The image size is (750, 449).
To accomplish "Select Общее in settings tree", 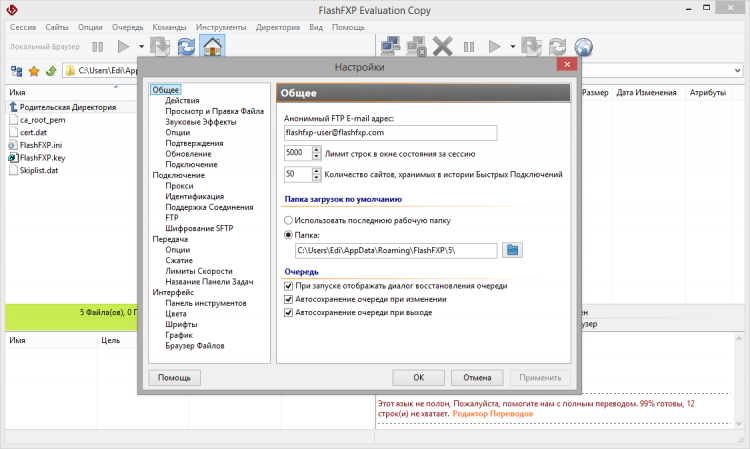I will [x=165, y=90].
